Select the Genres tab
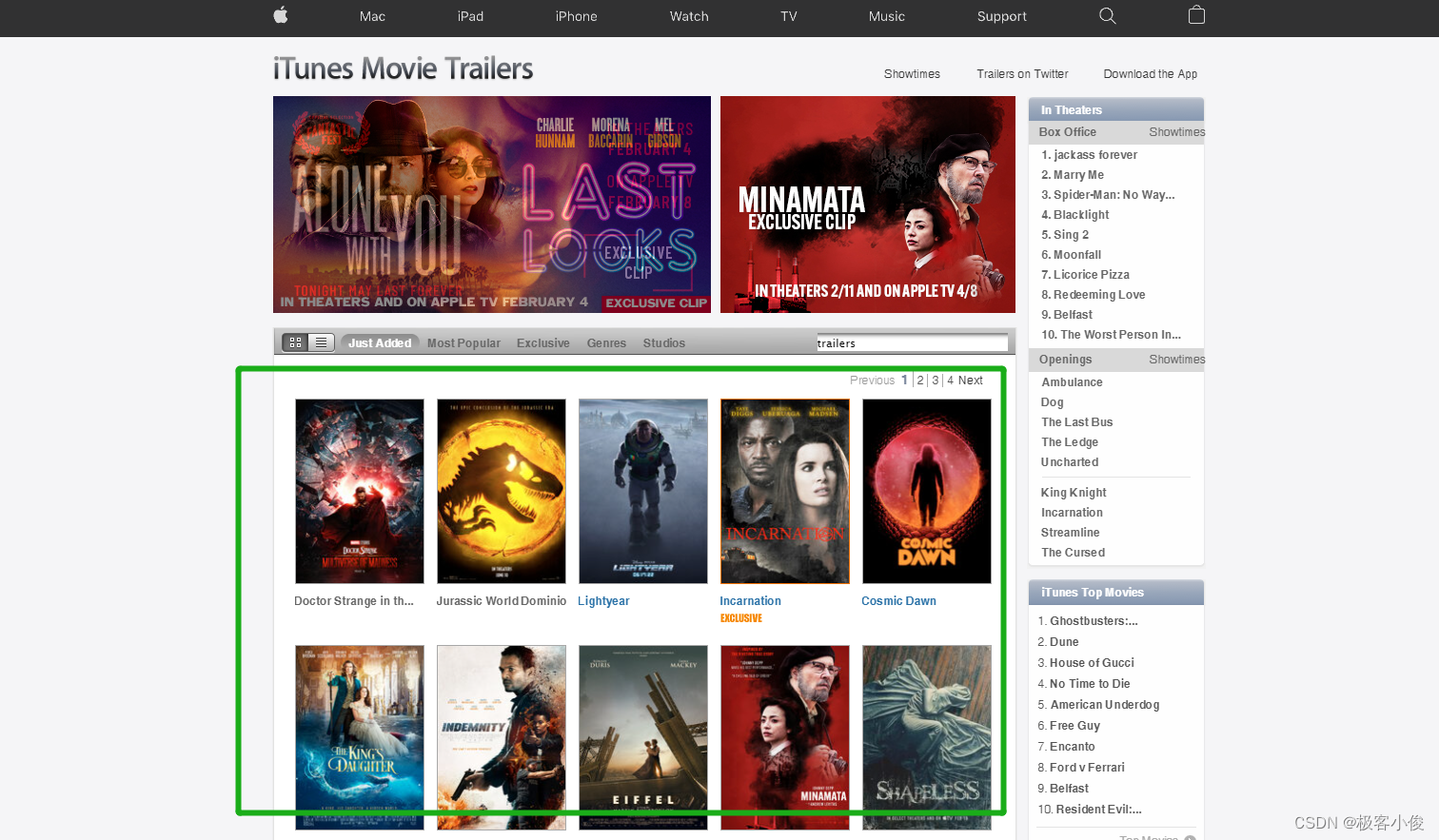This screenshot has height=840, width=1439. click(606, 343)
